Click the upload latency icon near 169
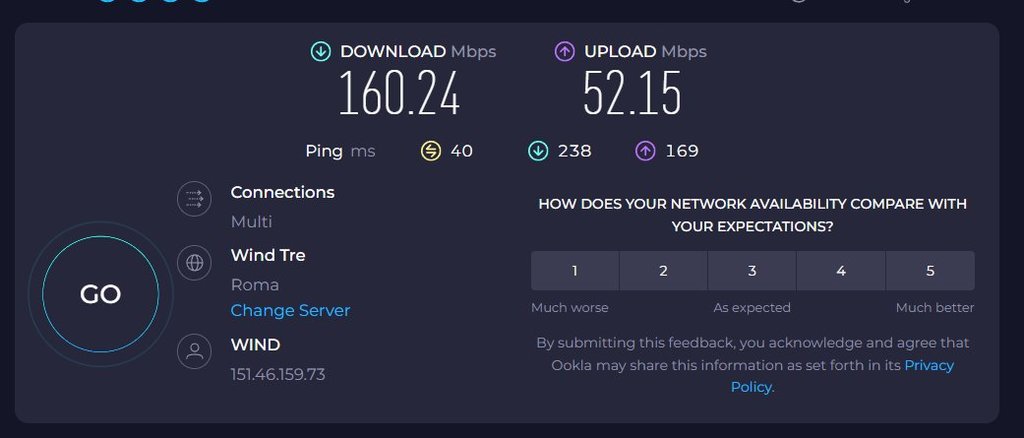This screenshot has width=1024, height=438. click(645, 151)
